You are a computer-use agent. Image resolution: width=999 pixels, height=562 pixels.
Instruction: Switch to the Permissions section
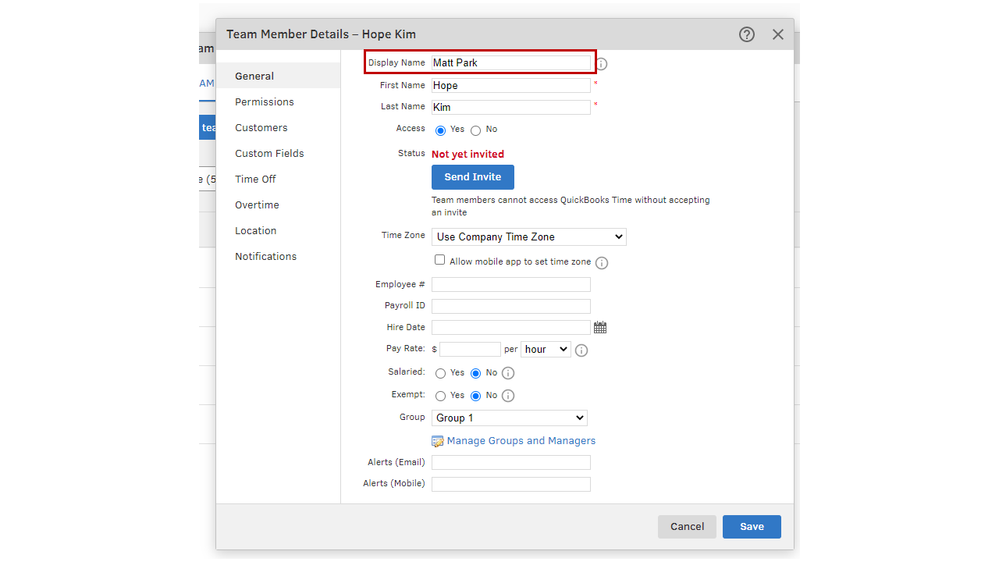point(264,102)
